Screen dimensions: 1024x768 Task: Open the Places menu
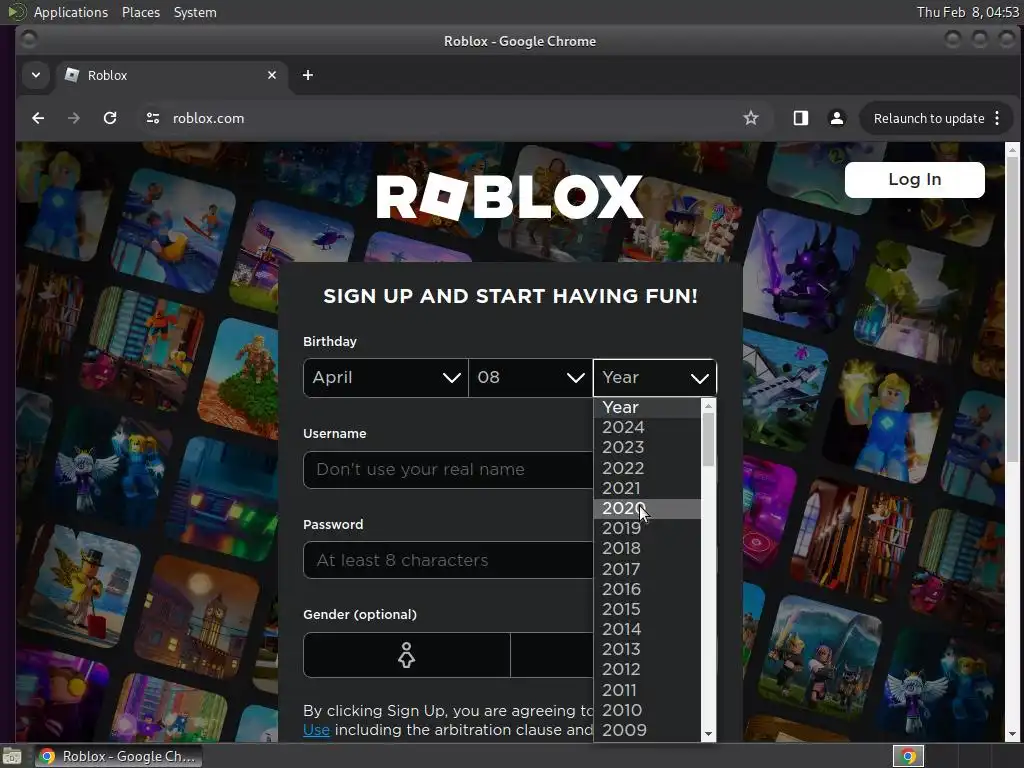click(140, 12)
